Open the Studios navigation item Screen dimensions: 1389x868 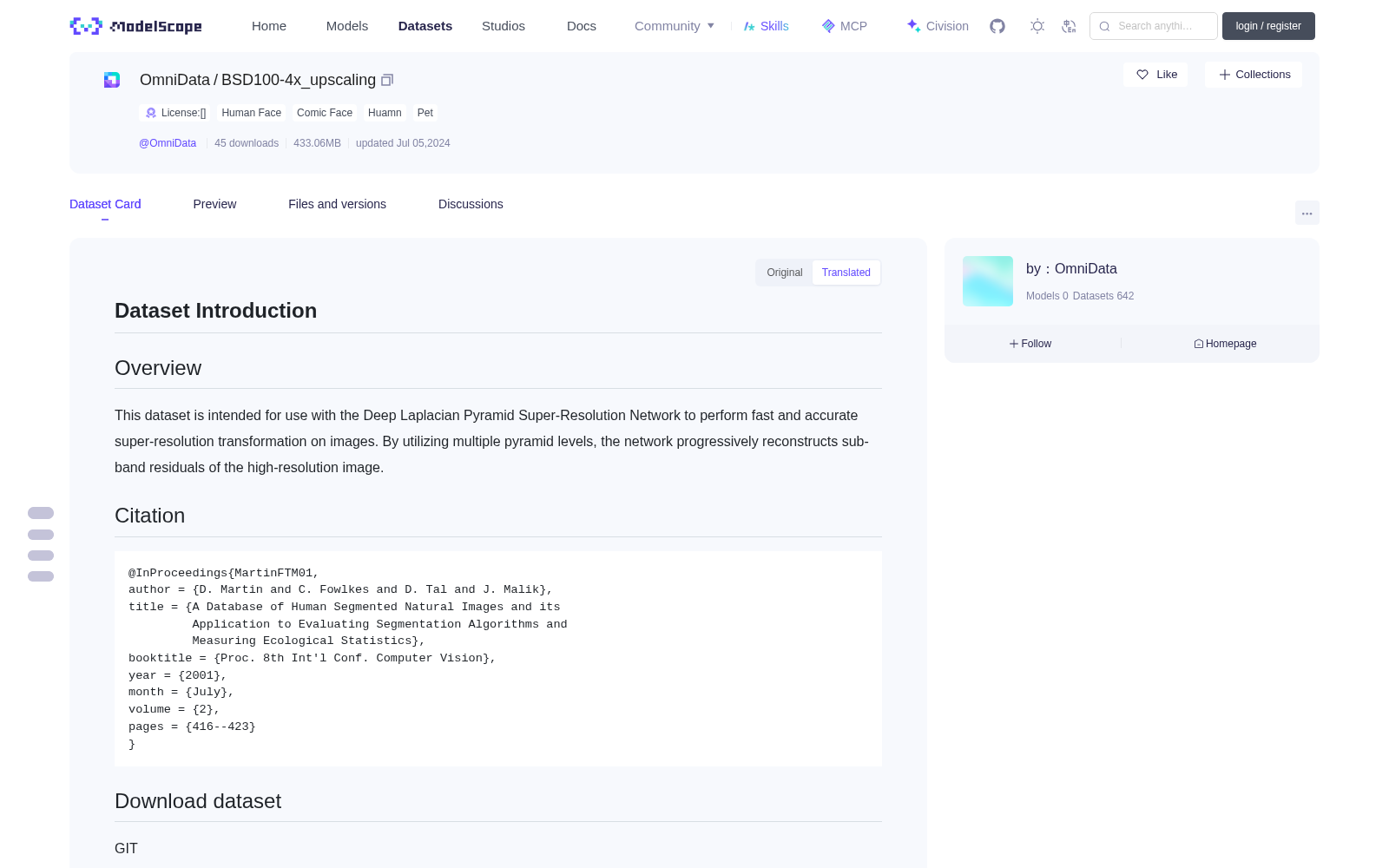point(504,26)
